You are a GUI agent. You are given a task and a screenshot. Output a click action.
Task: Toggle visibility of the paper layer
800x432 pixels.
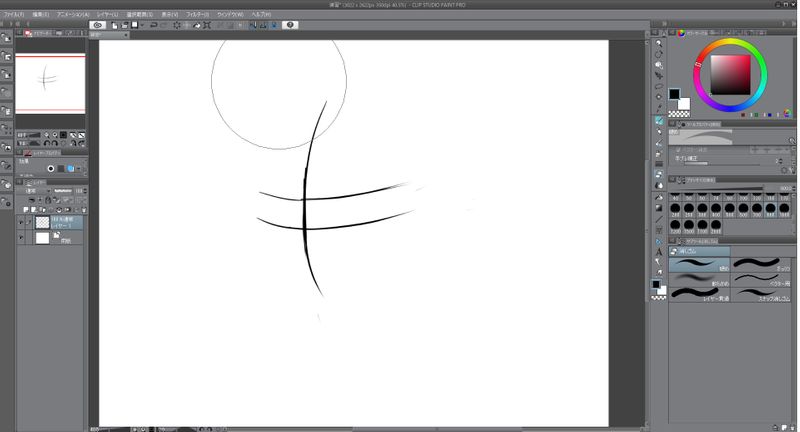pyautogui.click(x=22, y=238)
